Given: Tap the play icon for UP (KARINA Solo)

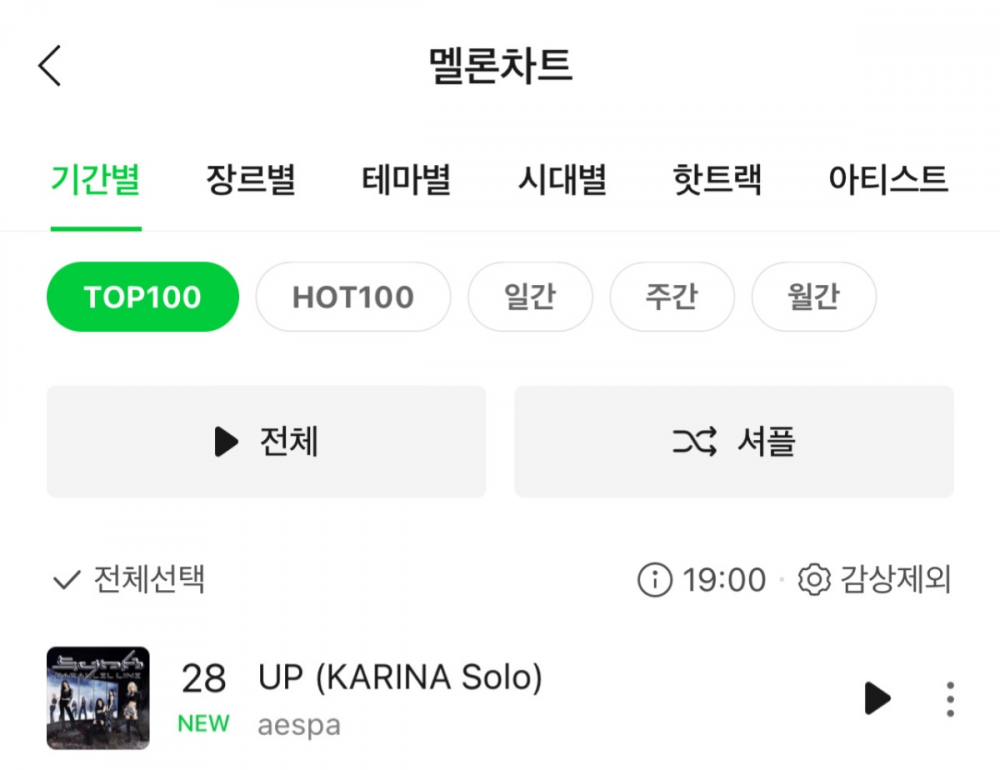Looking at the screenshot, I should pyautogui.click(x=878, y=698).
